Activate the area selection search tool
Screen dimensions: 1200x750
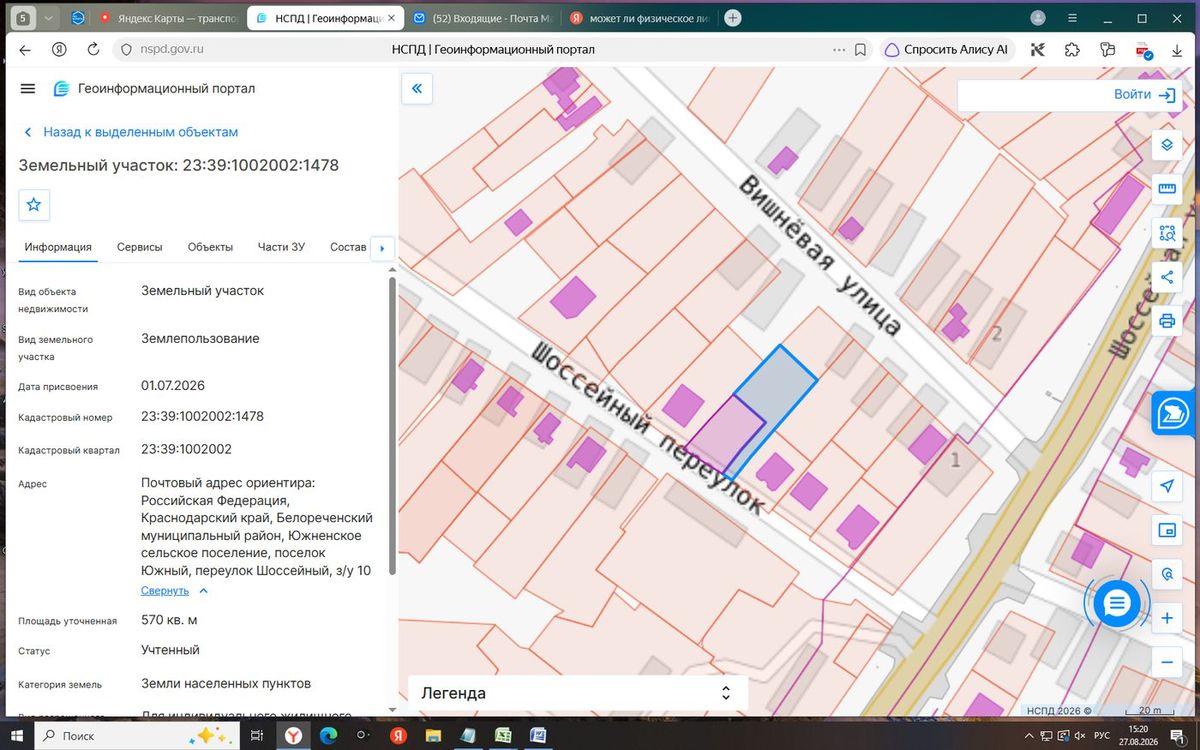click(x=1166, y=233)
